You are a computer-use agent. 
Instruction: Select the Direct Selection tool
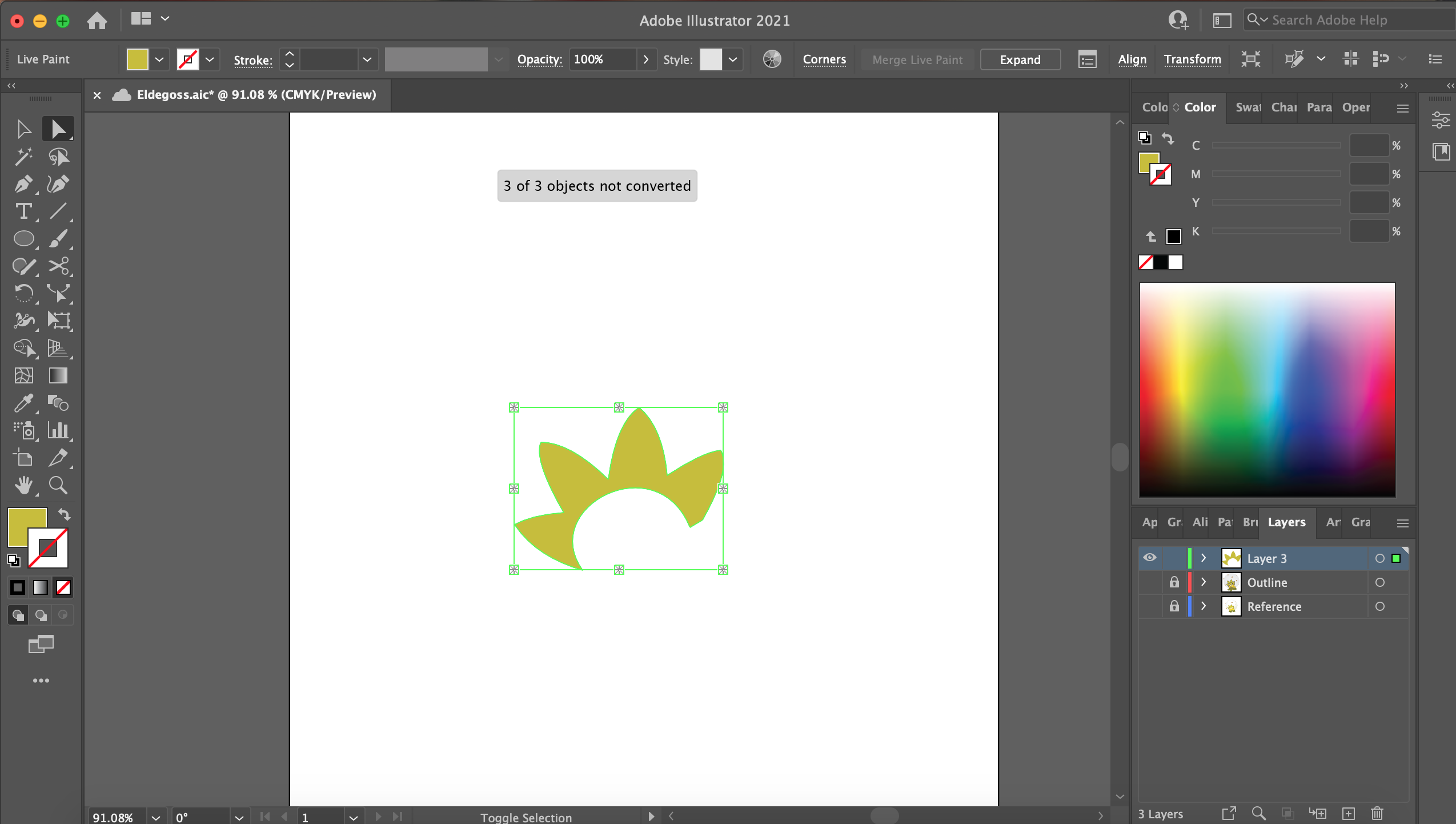(59, 129)
